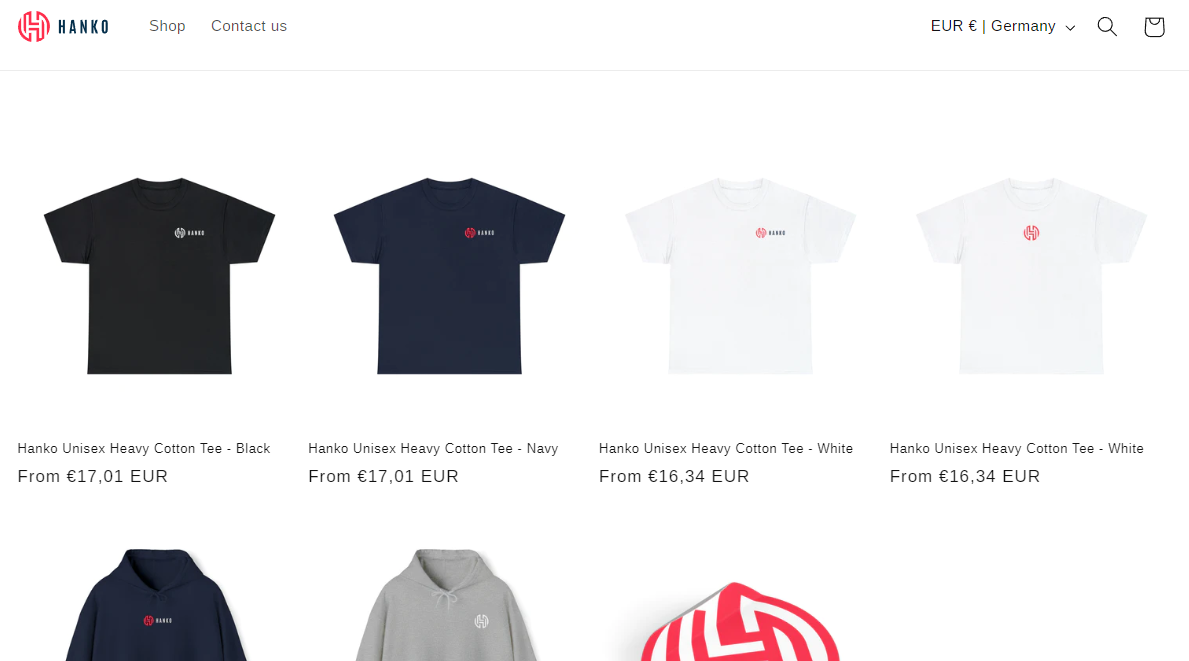Select white tee with red icon only
This screenshot has height=661, width=1189.
tap(1031, 275)
